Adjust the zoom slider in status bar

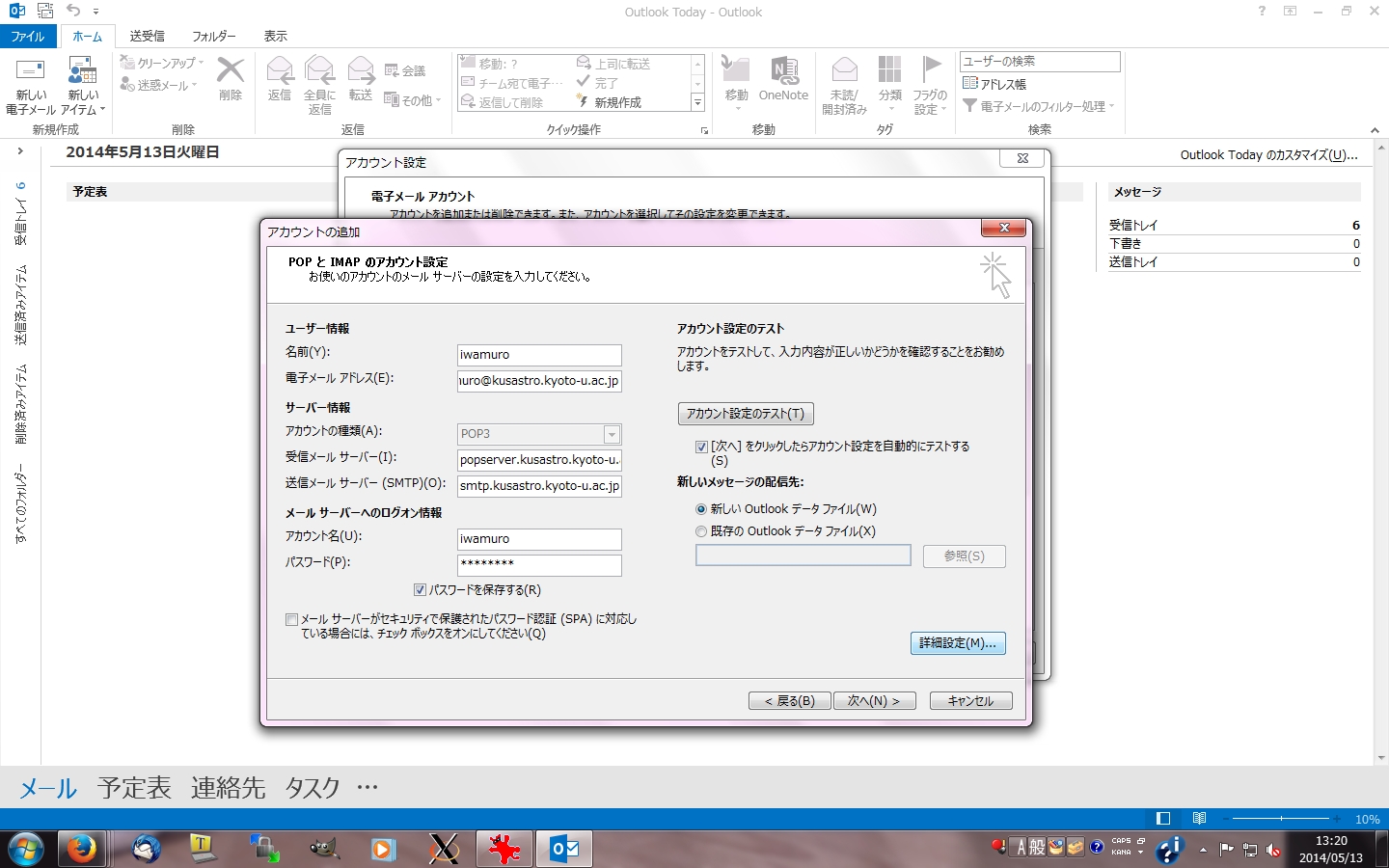click(1281, 819)
